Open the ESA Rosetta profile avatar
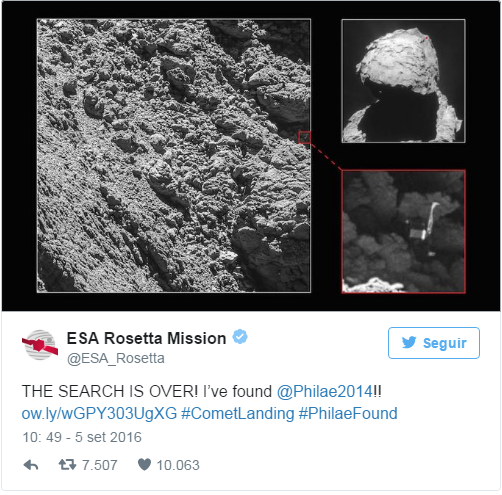The image size is (502, 495). click(x=40, y=345)
